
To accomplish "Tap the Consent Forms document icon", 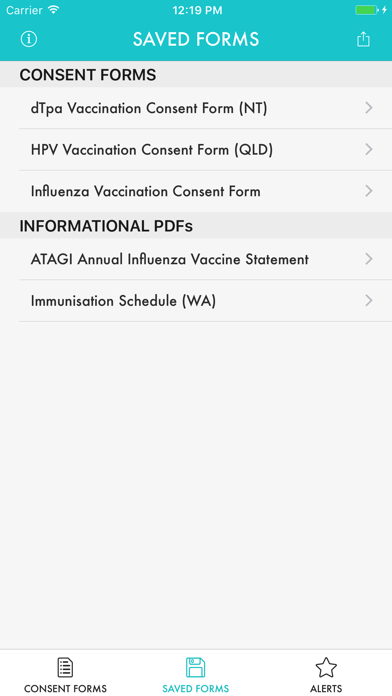I will [65, 667].
